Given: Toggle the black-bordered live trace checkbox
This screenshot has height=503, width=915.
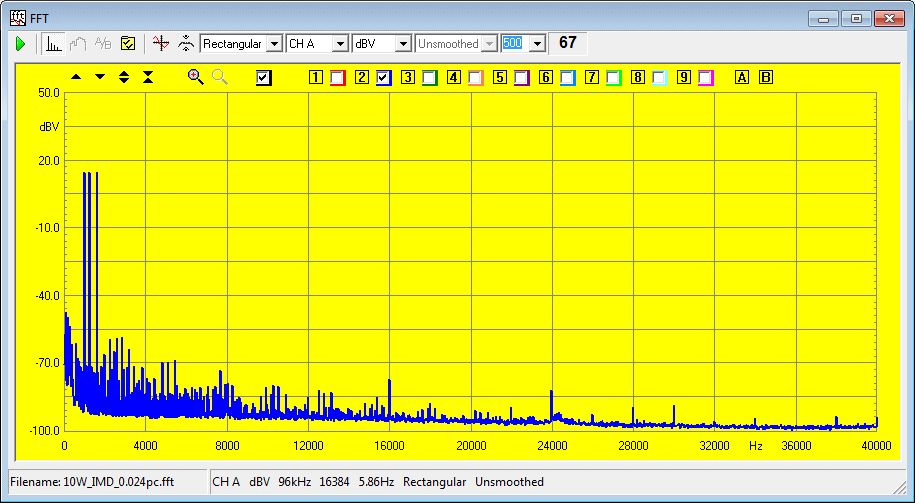Looking at the screenshot, I should click(x=264, y=78).
